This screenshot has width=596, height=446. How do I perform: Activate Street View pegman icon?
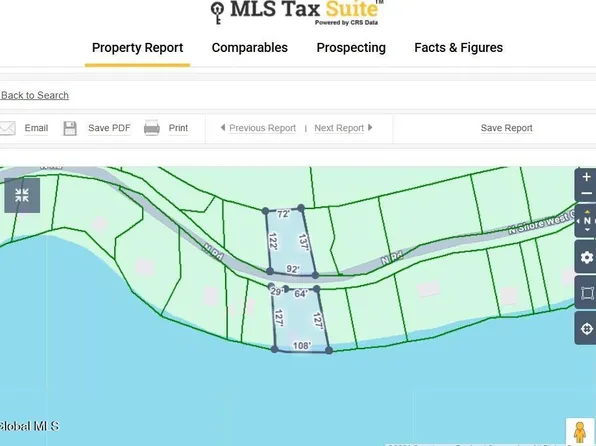coord(580,432)
